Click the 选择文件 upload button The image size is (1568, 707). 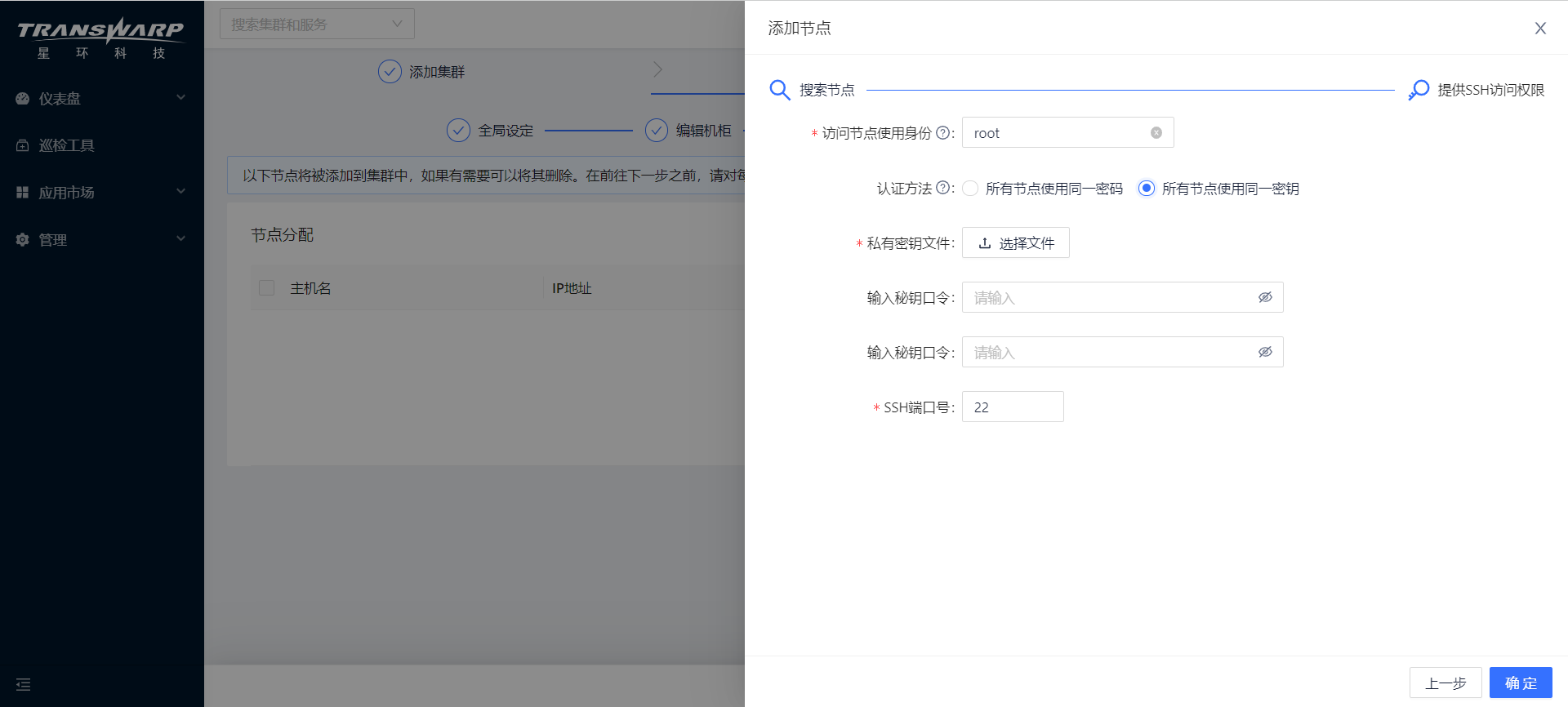(x=1016, y=242)
